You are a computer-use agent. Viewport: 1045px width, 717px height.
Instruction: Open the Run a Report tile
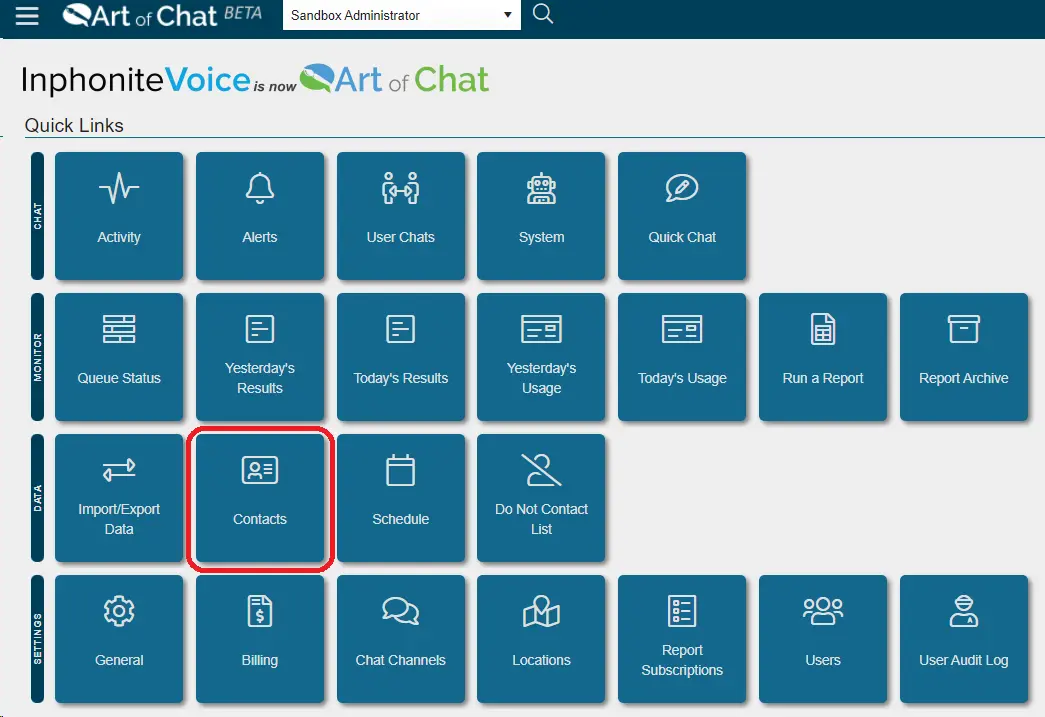point(823,357)
